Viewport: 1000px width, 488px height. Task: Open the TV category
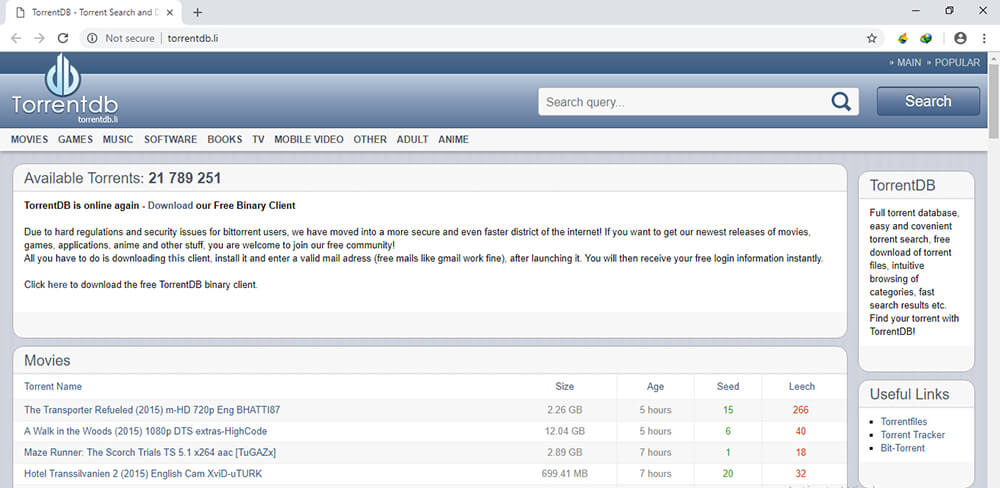(x=258, y=139)
